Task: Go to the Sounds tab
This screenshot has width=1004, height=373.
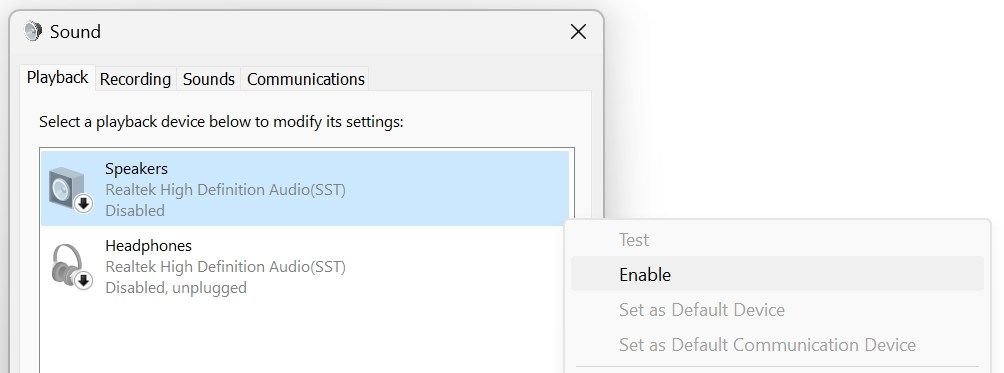Action: coord(209,79)
